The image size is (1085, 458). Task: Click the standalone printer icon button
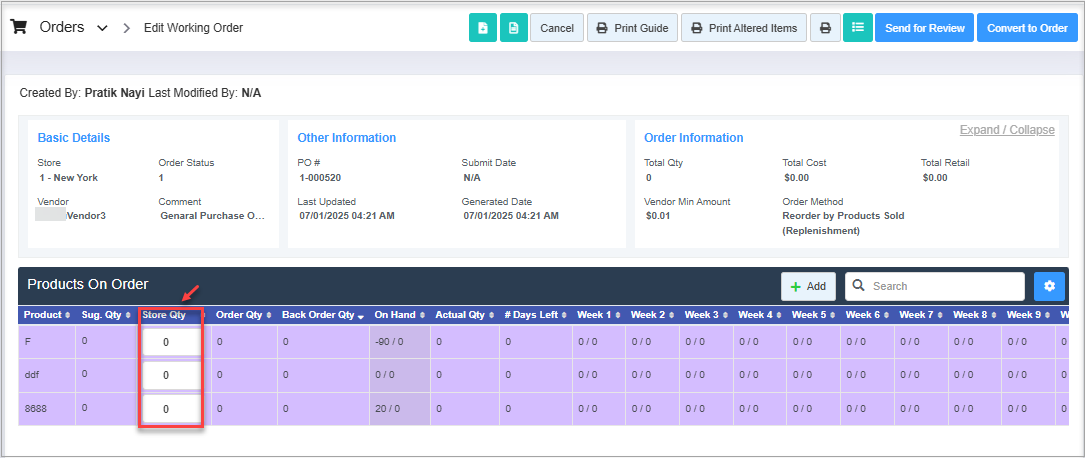coord(825,28)
